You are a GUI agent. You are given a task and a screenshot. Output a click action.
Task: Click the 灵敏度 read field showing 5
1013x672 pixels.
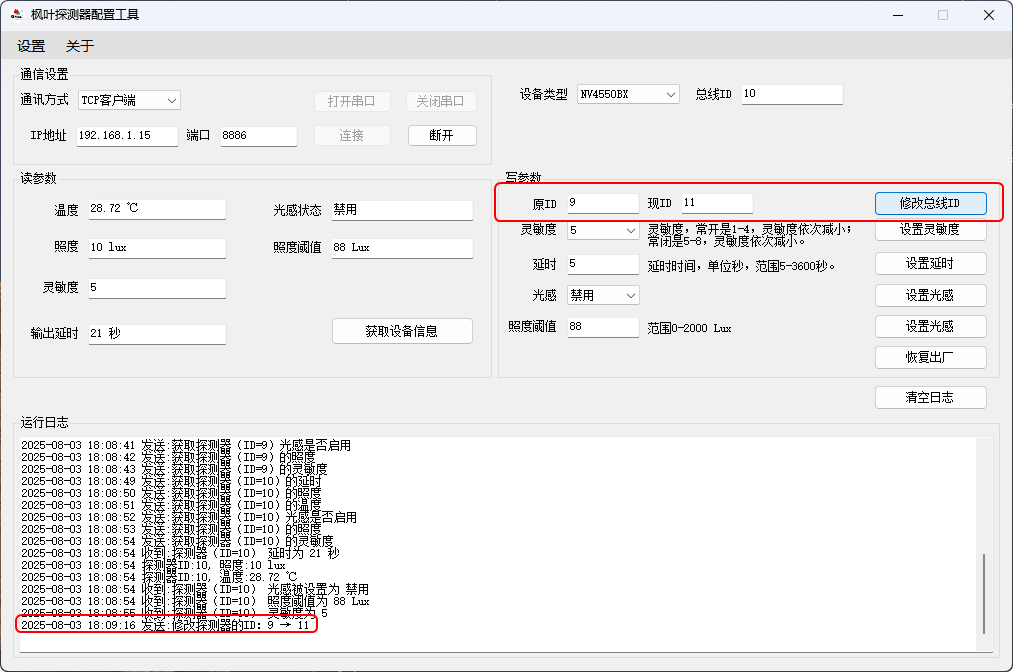(157, 288)
